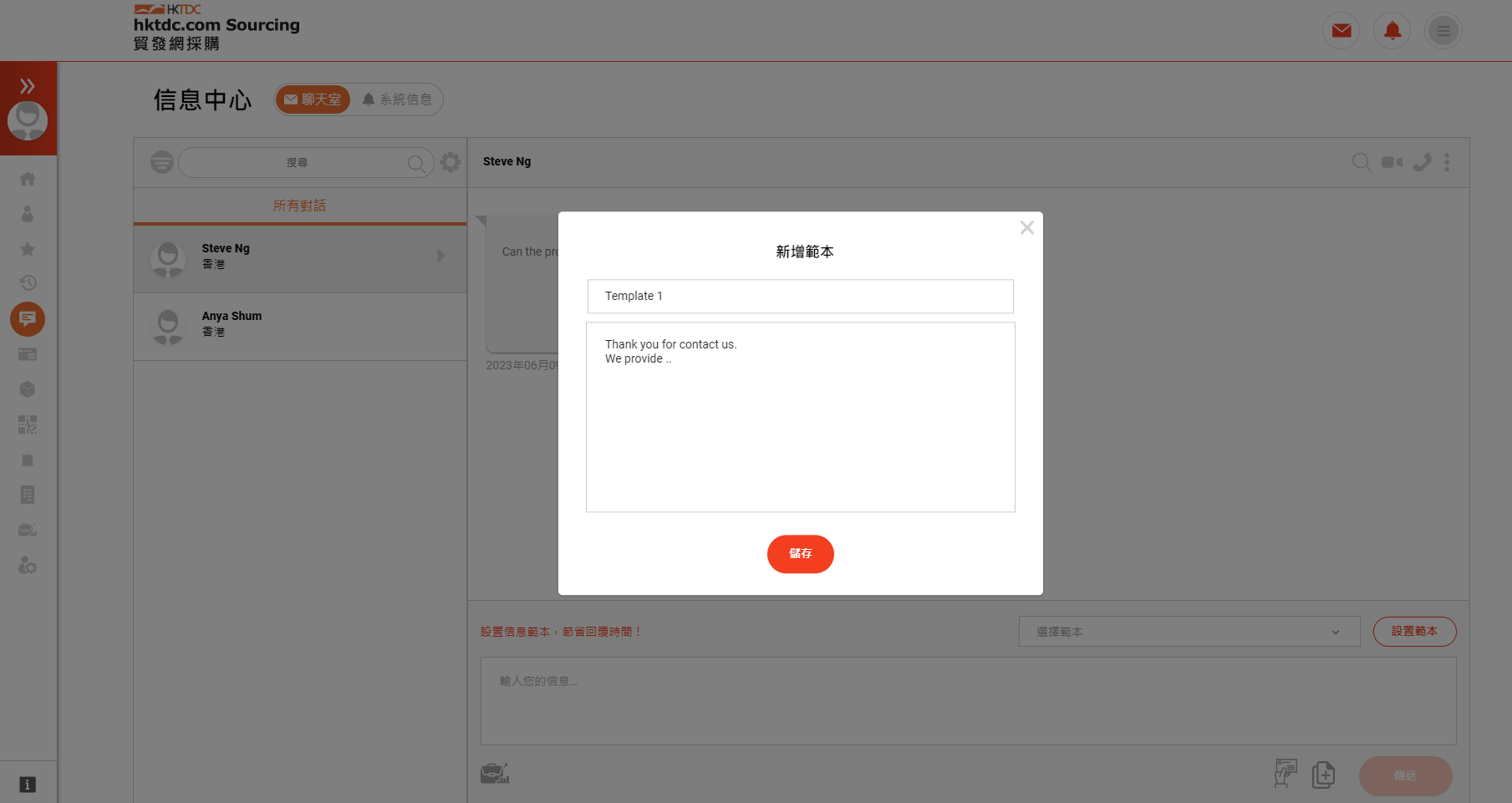The image size is (1512, 803).
Task: Click the user avatar in sidebar
Action: click(x=28, y=121)
